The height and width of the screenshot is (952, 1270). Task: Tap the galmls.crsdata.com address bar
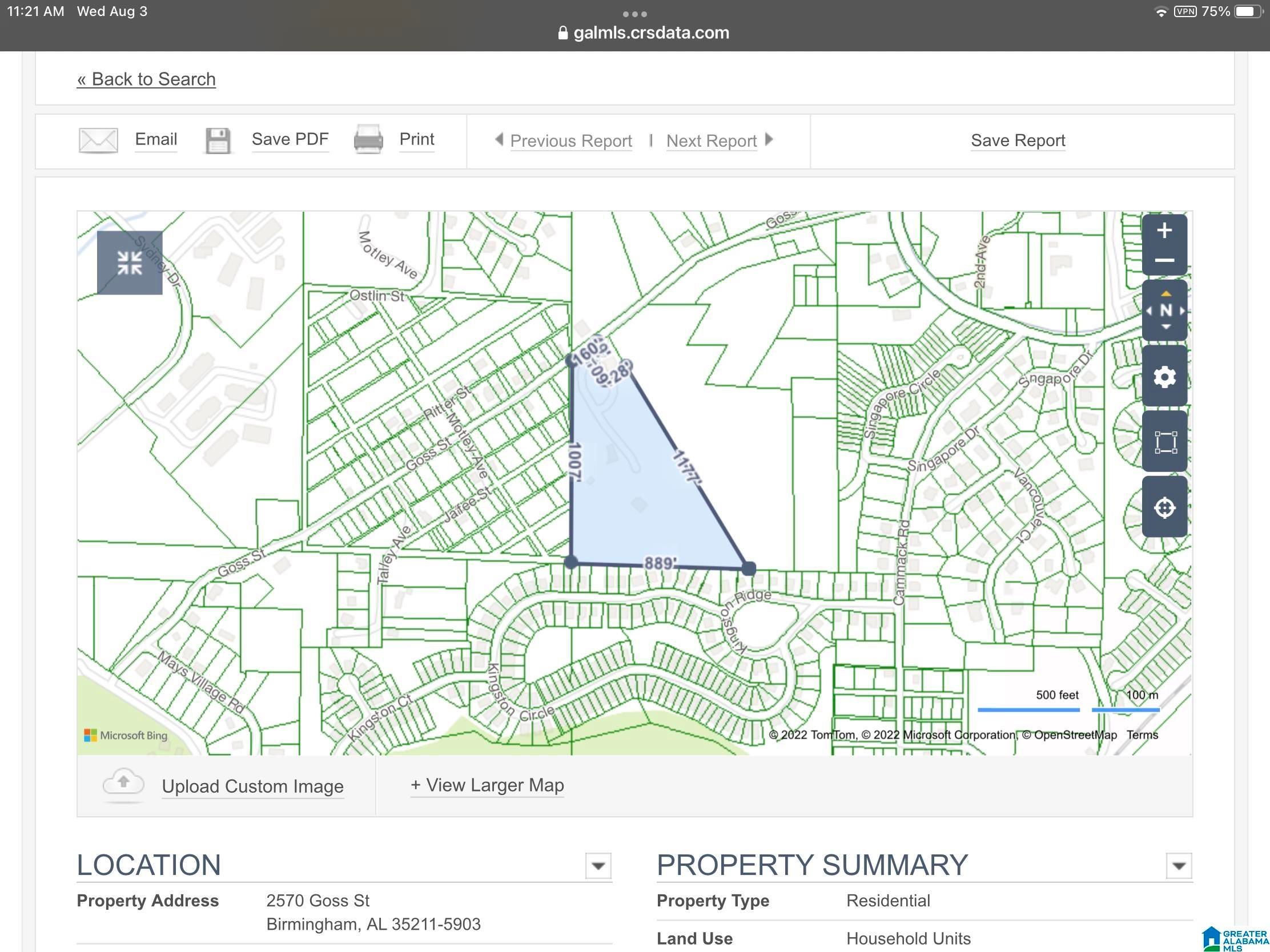click(644, 33)
